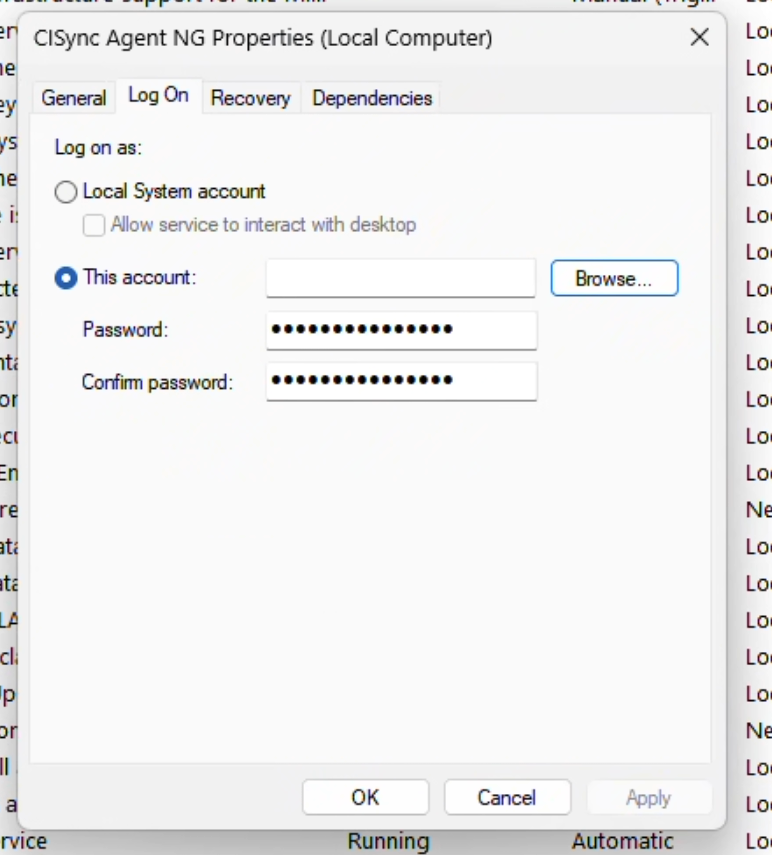772x855 pixels.
Task: Confirm with the OK button
Action: tap(365, 797)
